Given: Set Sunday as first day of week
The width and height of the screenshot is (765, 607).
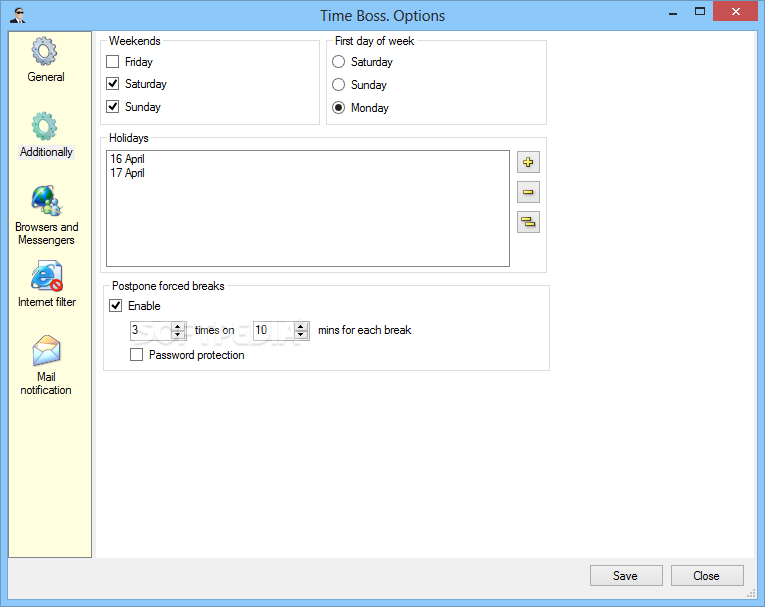Looking at the screenshot, I should [x=338, y=84].
